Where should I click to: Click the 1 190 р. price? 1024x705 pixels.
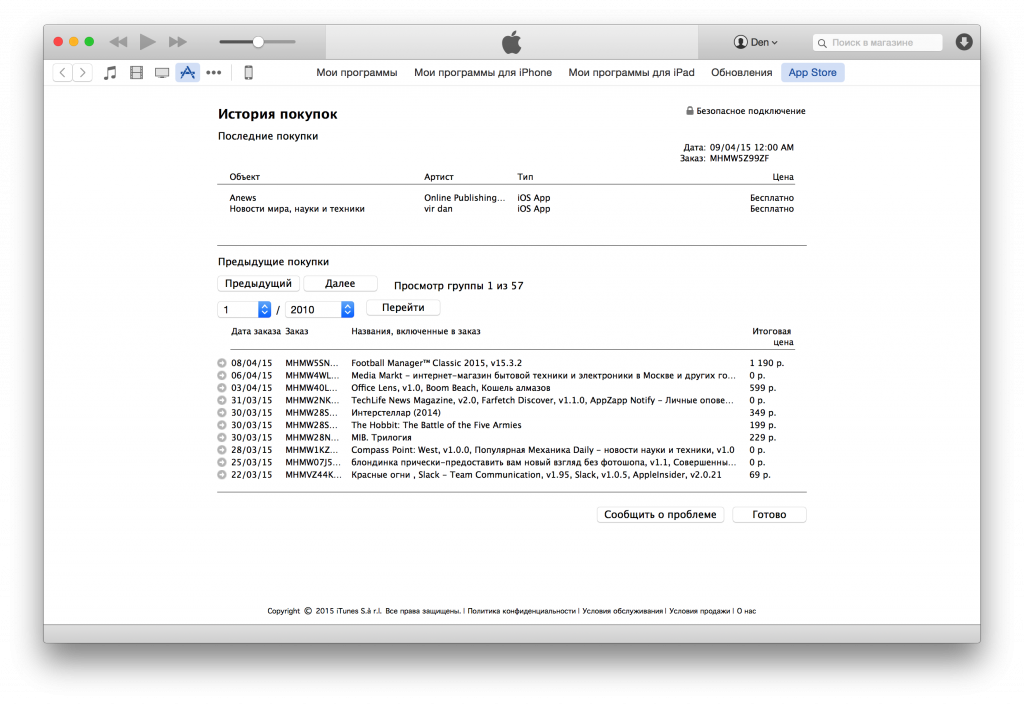(x=767, y=363)
